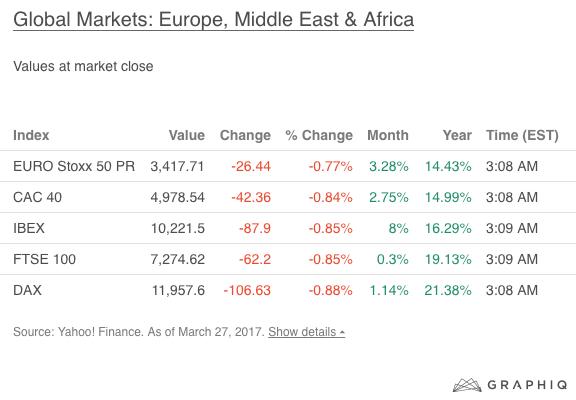The image size is (576, 400).
Task: Click the Show details link
Action: pos(302,332)
